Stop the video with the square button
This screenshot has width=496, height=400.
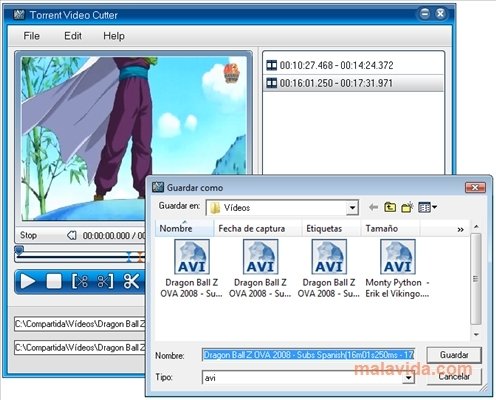point(54,282)
